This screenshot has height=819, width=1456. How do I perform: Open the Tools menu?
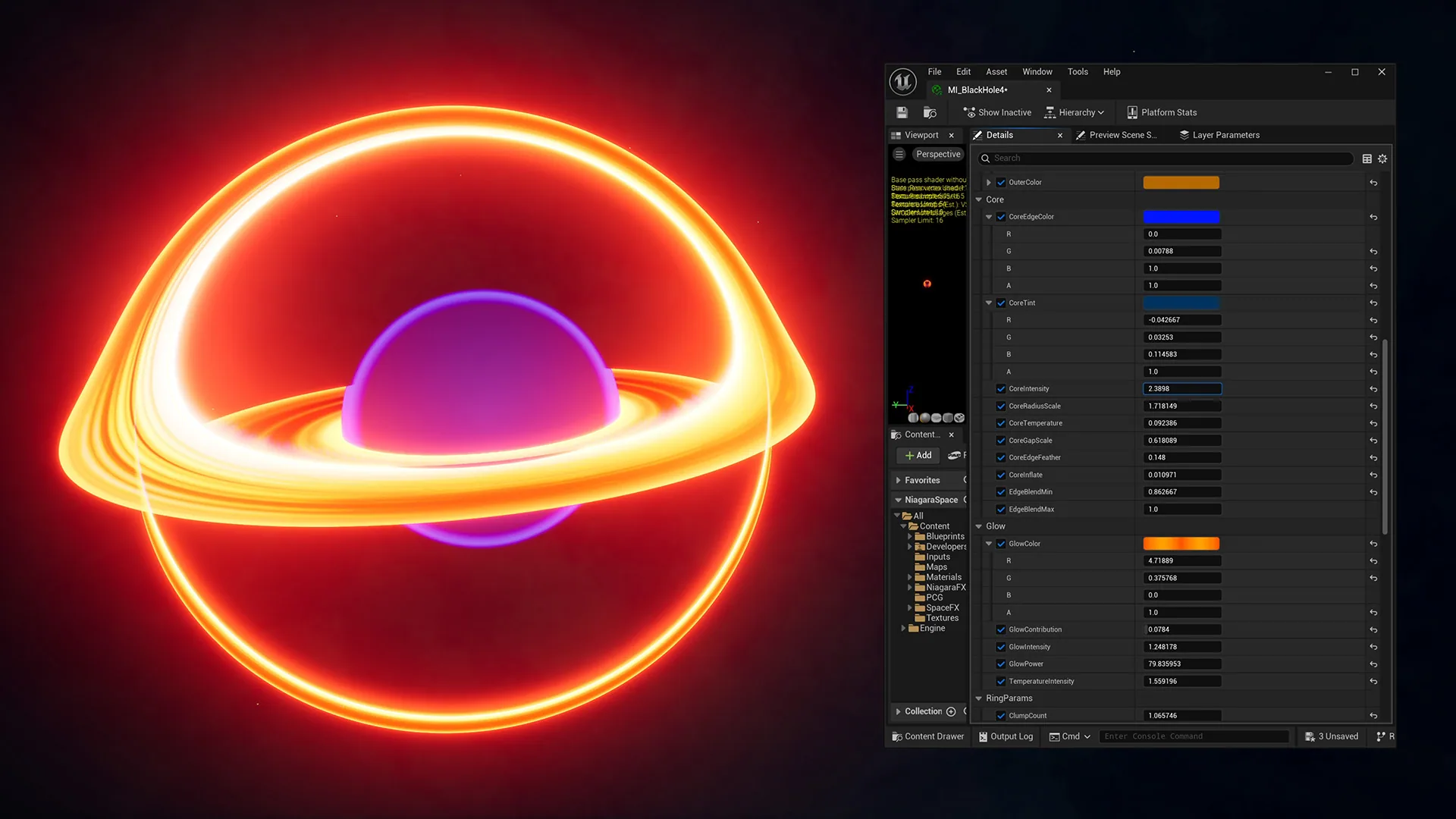(x=1078, y=72)
